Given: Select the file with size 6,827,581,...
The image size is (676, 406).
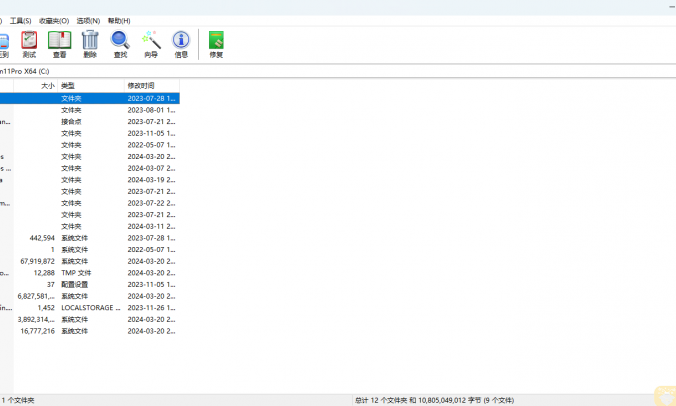Looking at the screenshot, I should click(x=90, y=296).
